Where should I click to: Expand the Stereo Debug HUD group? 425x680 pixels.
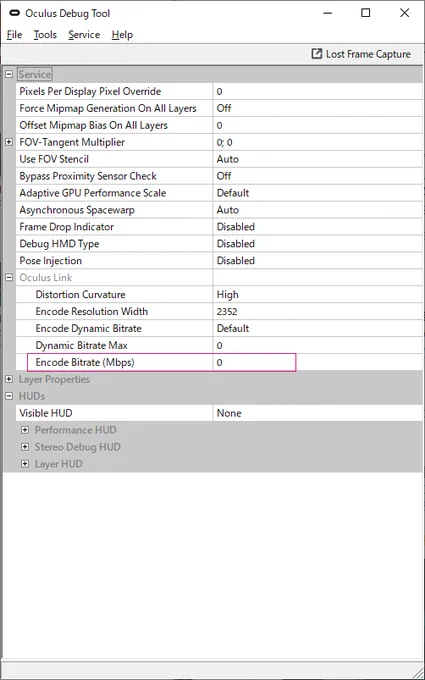tap(25, 447)
